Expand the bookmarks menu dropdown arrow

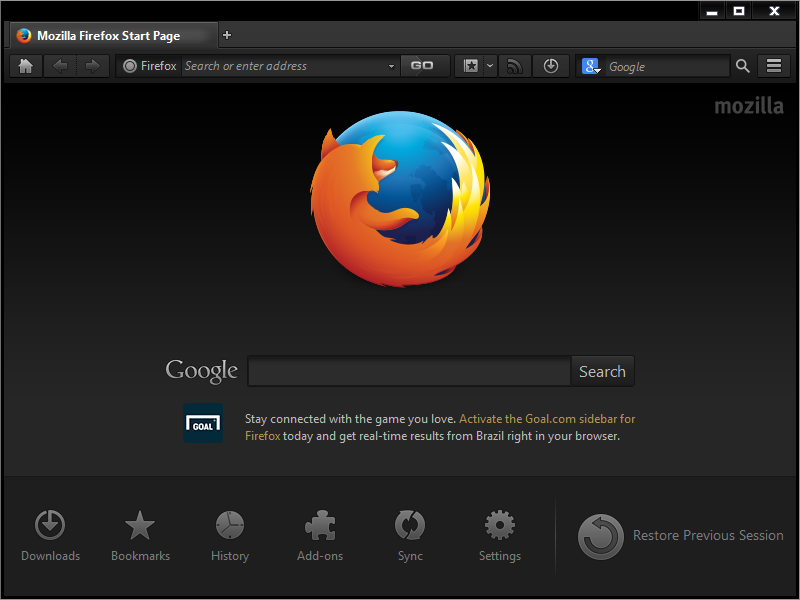(490, 66)
